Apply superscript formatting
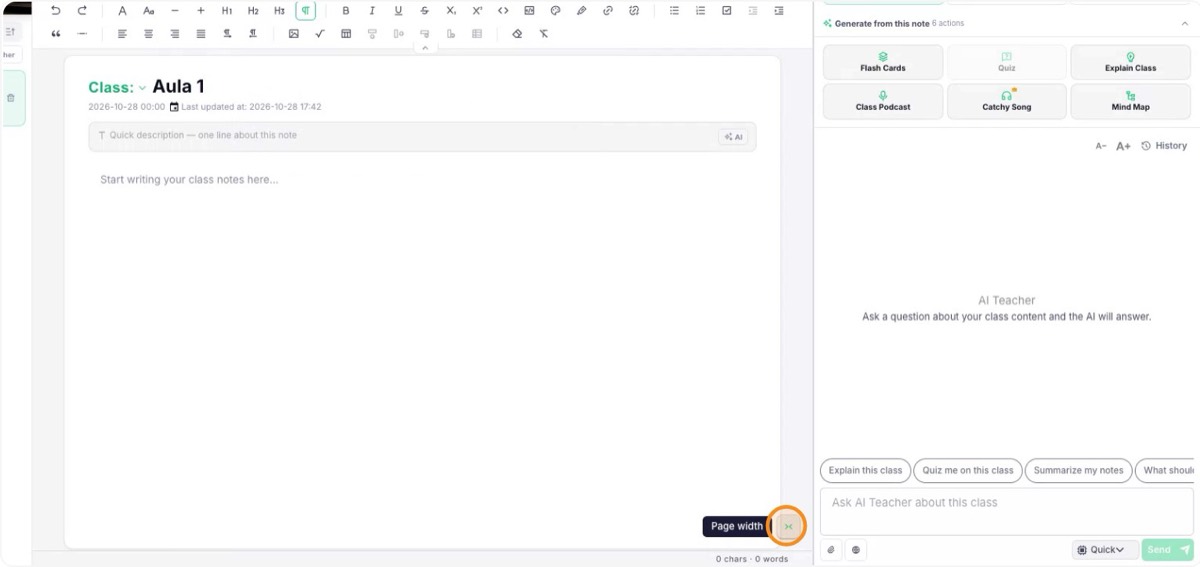 coord(477,10)
